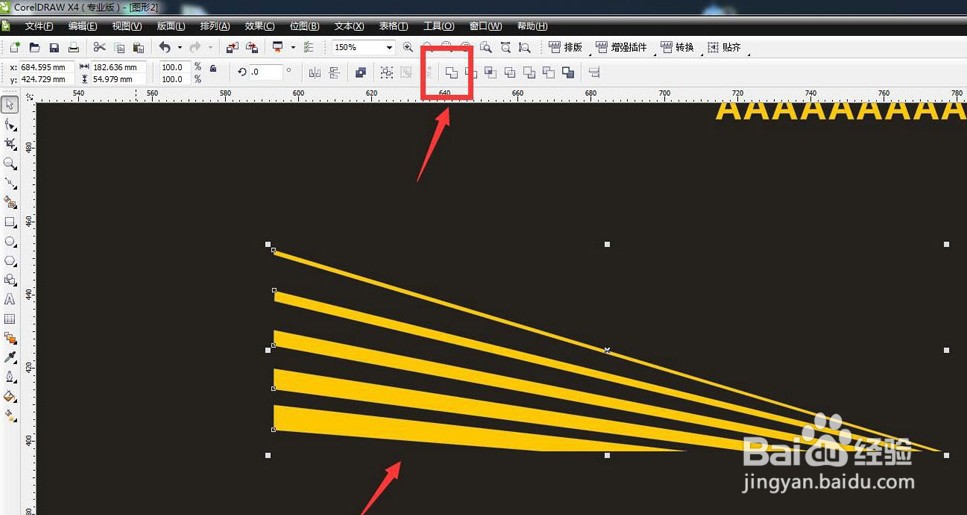Screen dimensions: 967x515
Task: Save the current document
Action: coord(54,47)
